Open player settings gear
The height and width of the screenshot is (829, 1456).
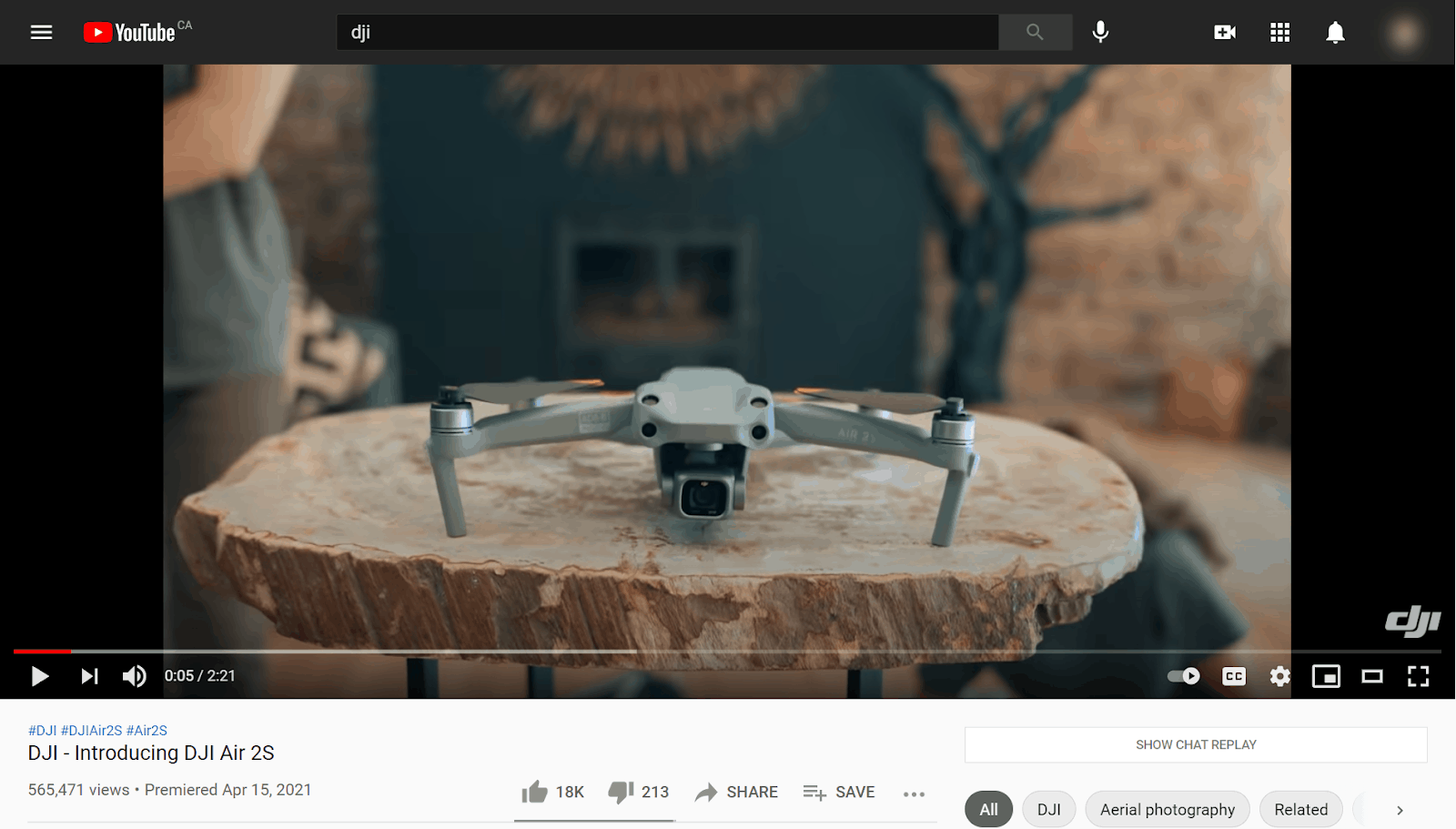tap(1280, 676)
